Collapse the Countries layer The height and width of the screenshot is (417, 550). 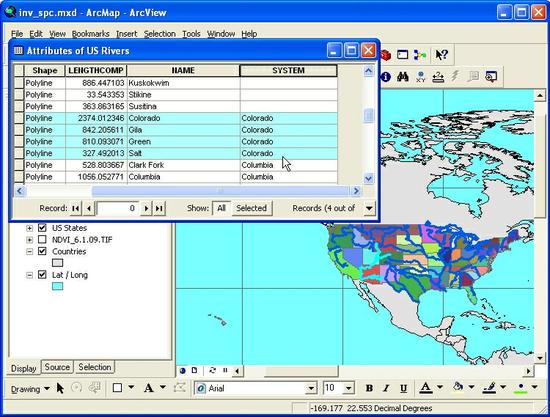tap(30, 252)
